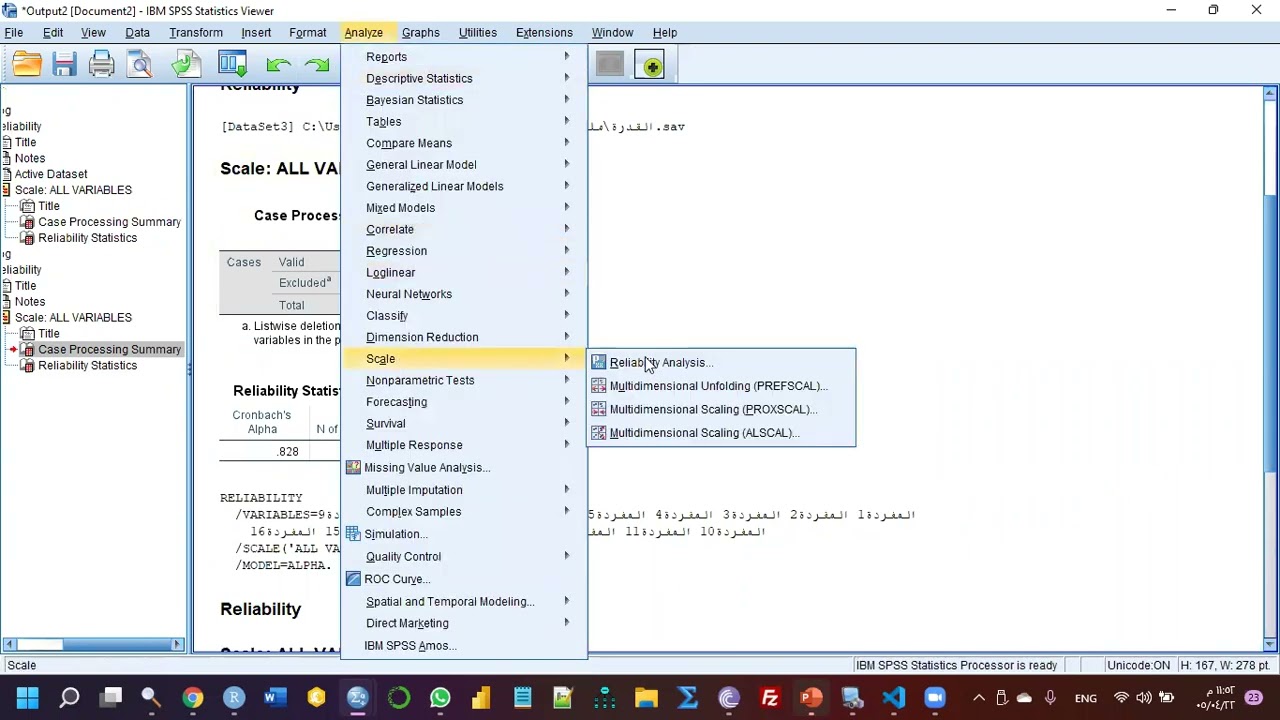This screenshot has width=1280, height=720.
Task: Select IBM SPSS Amos menu entry
Action: [465, 645]
